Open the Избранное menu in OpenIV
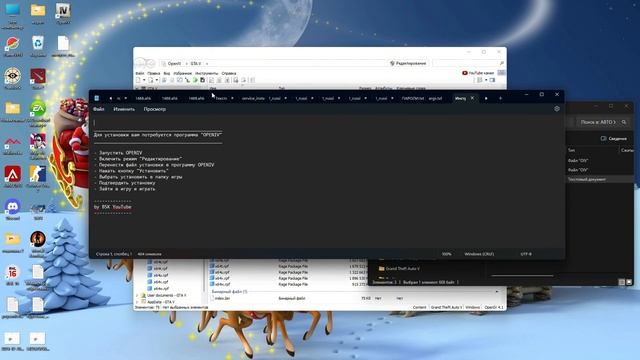The image size is (640, 360). pos(182,73)
